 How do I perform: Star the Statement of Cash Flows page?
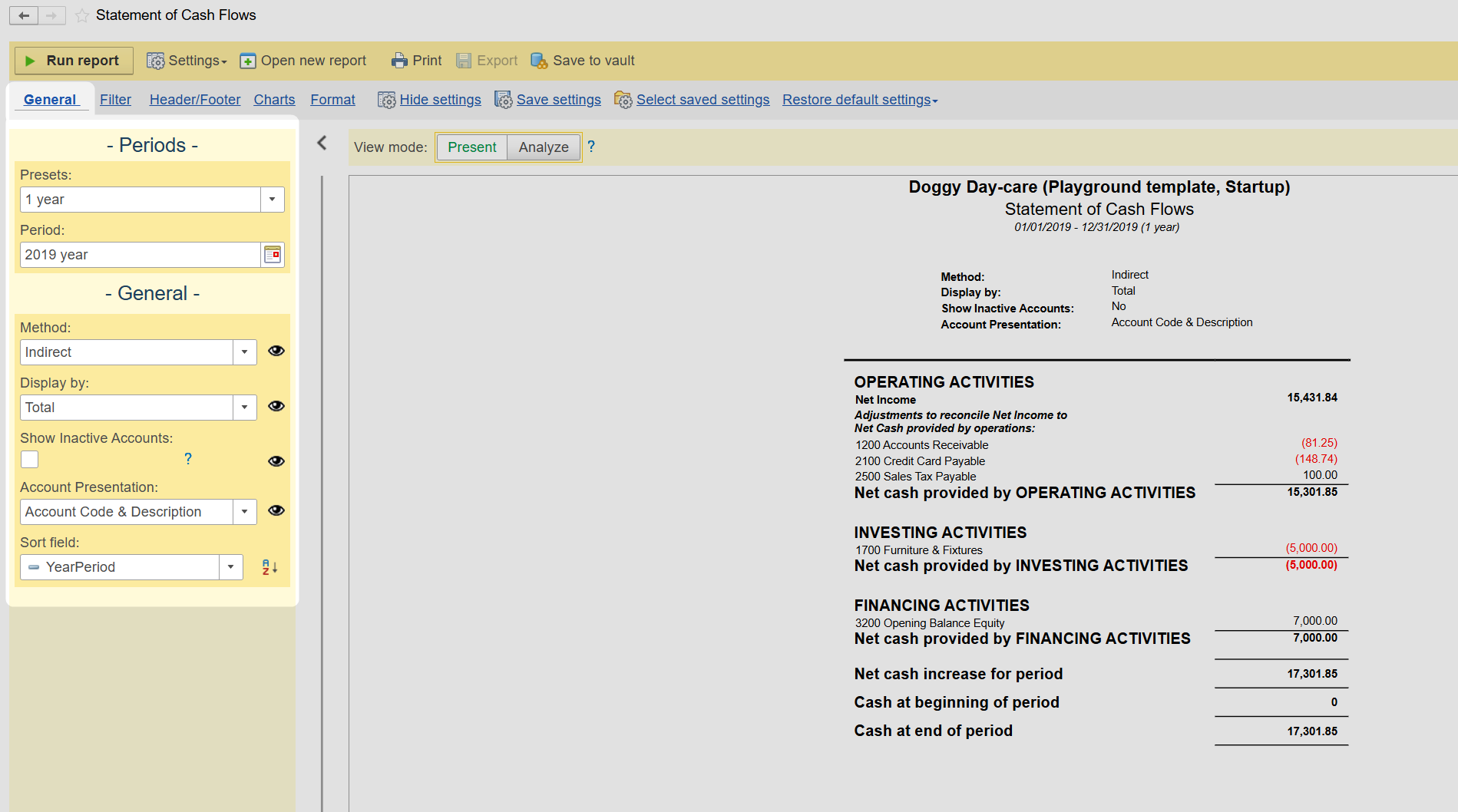pyautogui.click(x=82, y=15)
